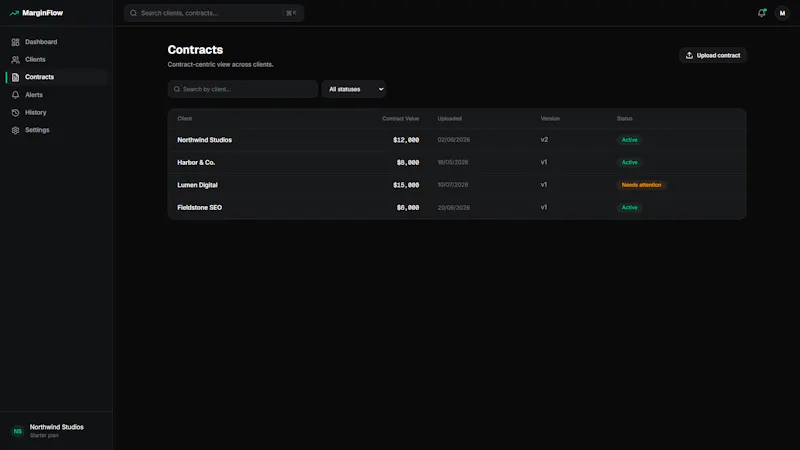Image resolution: width=800 pixels, height=450 pixels.
Task: Focus the Search by client field
Action: click(242, 89)
